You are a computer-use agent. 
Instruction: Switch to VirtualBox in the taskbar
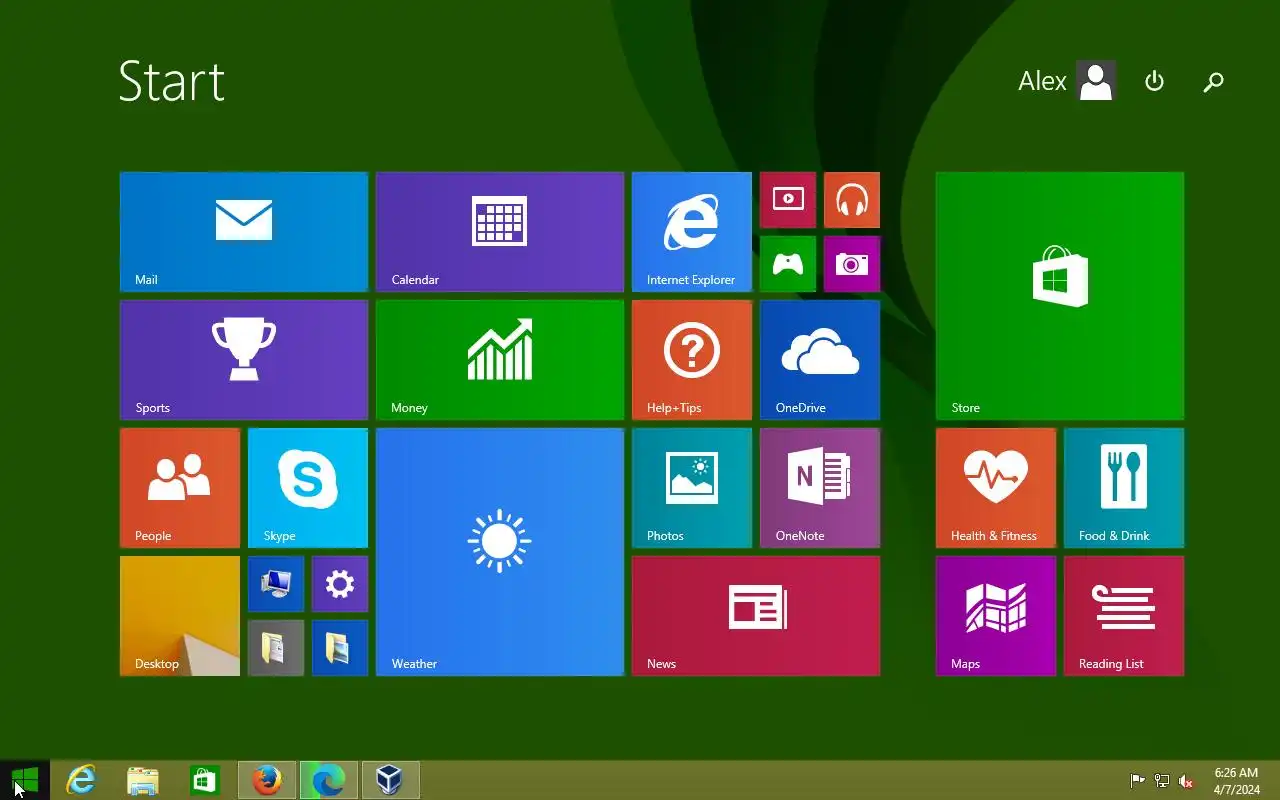coord(391,780)
